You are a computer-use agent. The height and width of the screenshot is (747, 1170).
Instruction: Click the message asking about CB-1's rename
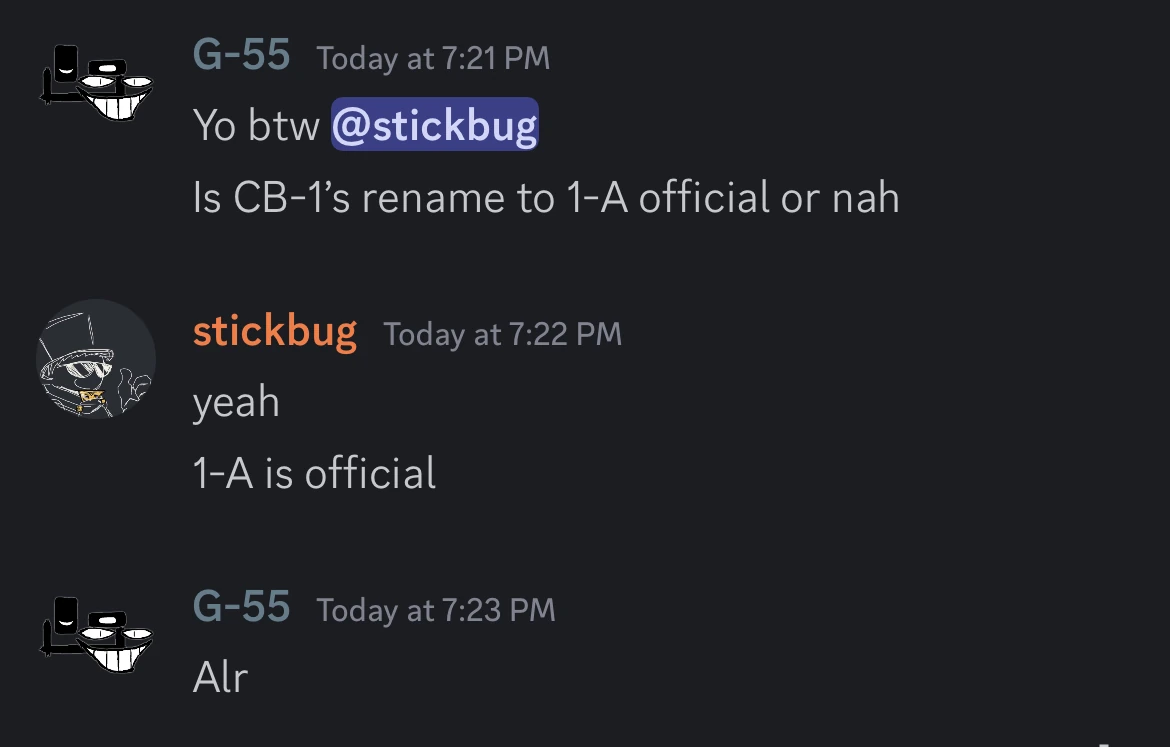(x=546, y=197)
